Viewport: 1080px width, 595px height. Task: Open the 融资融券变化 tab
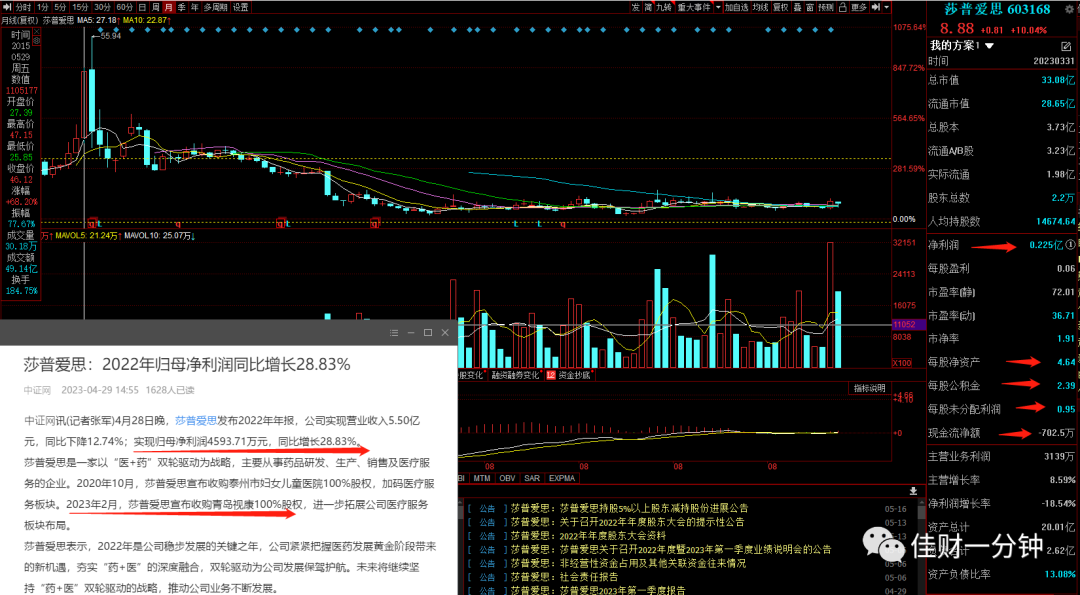pos(515,375)
